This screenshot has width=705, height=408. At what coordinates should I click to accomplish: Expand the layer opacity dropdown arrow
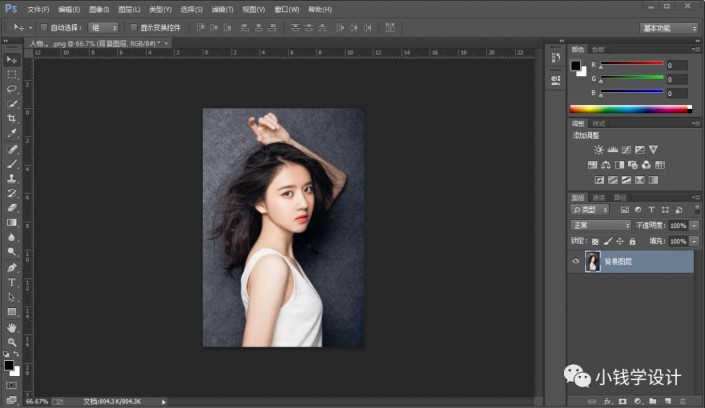click(x=694, y=226)
